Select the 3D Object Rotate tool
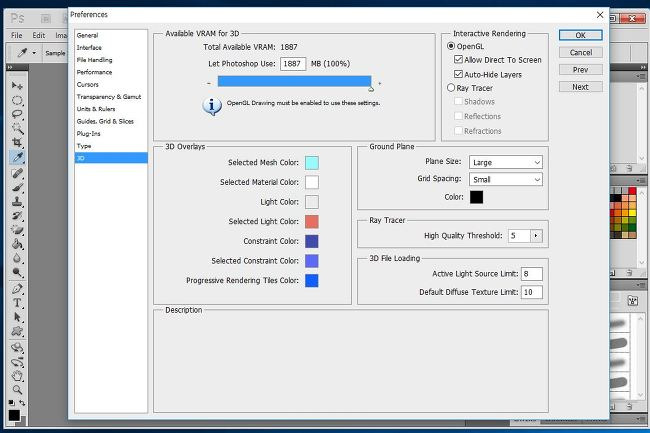 pos(17,348)
